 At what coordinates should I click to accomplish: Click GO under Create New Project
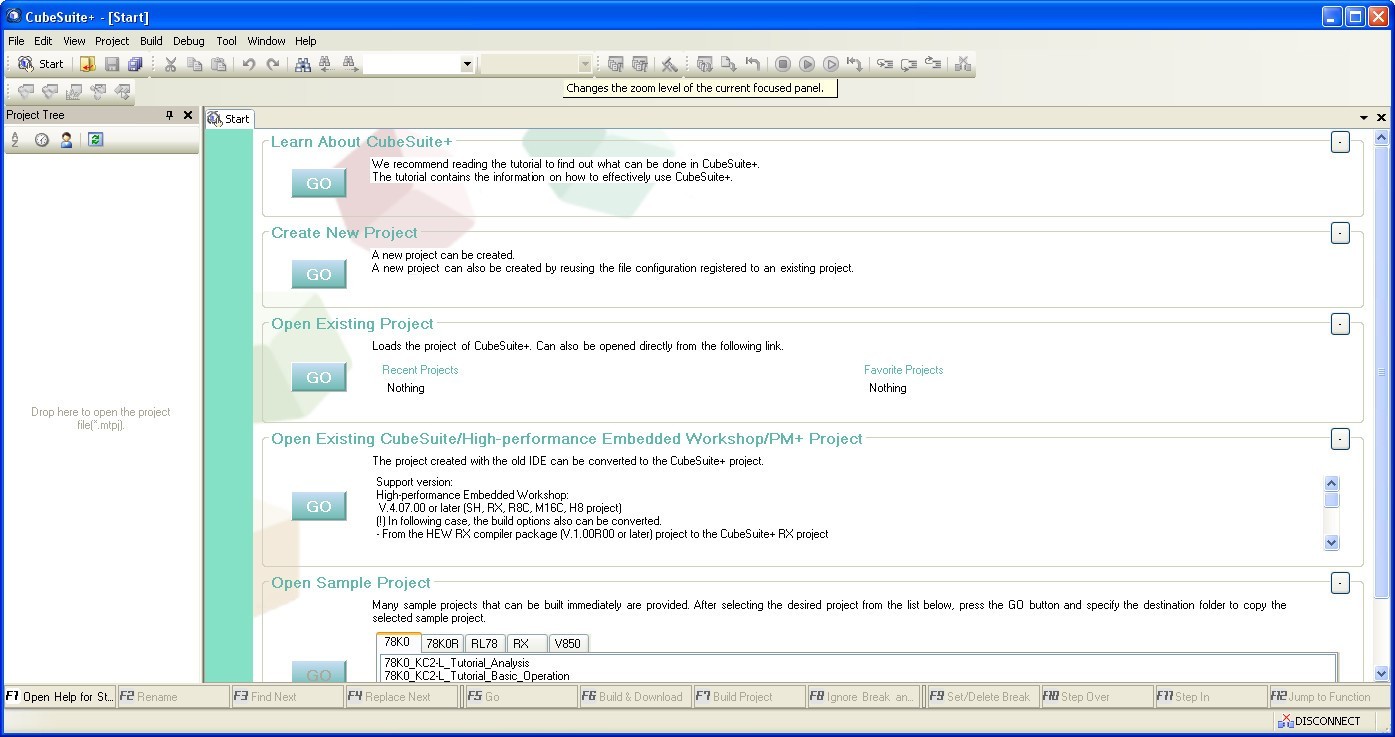pyautogui.click(x=319, y=274)
